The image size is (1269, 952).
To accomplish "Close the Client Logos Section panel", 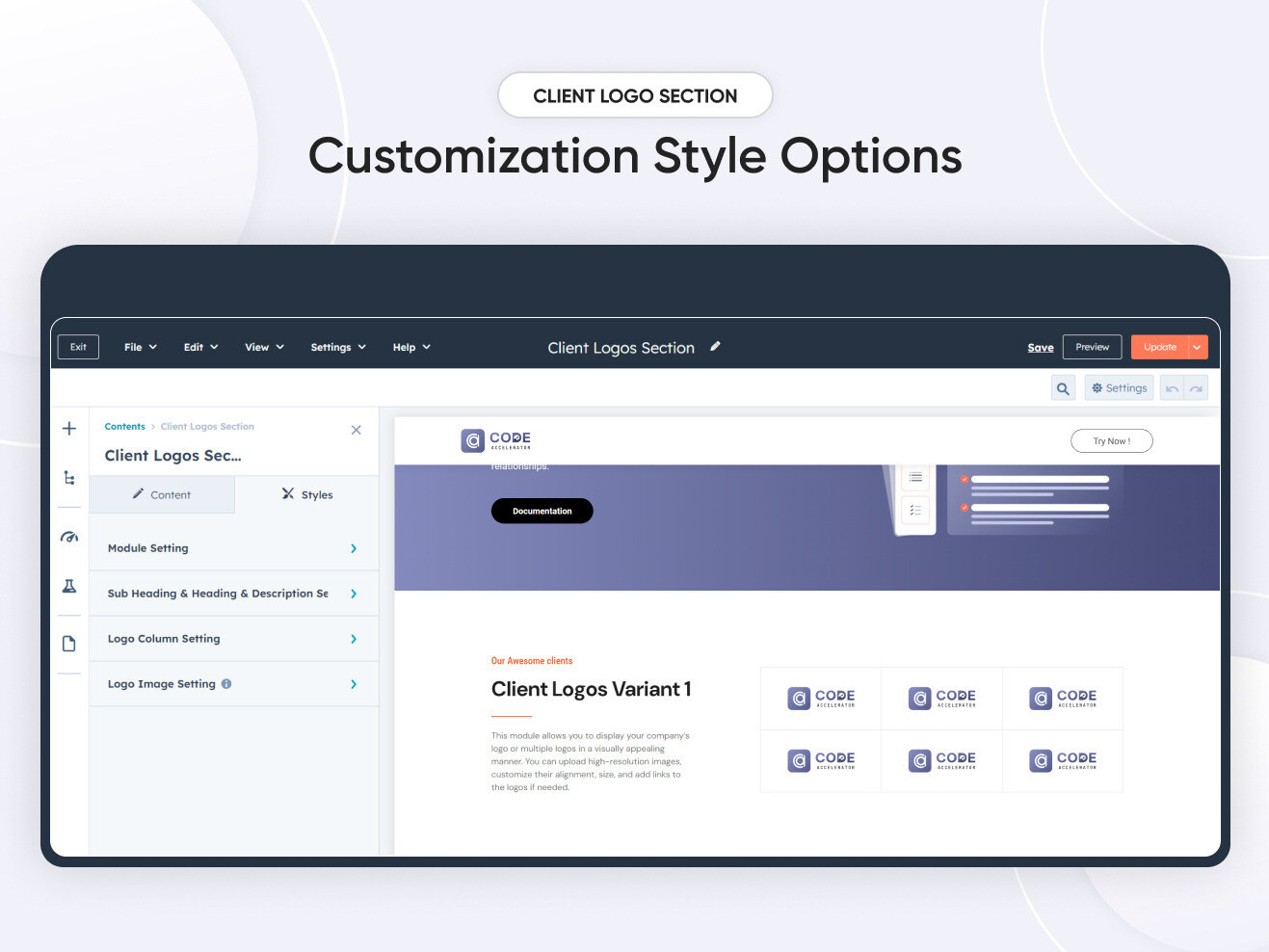I will pyautogui.click(x=356, y=430).
